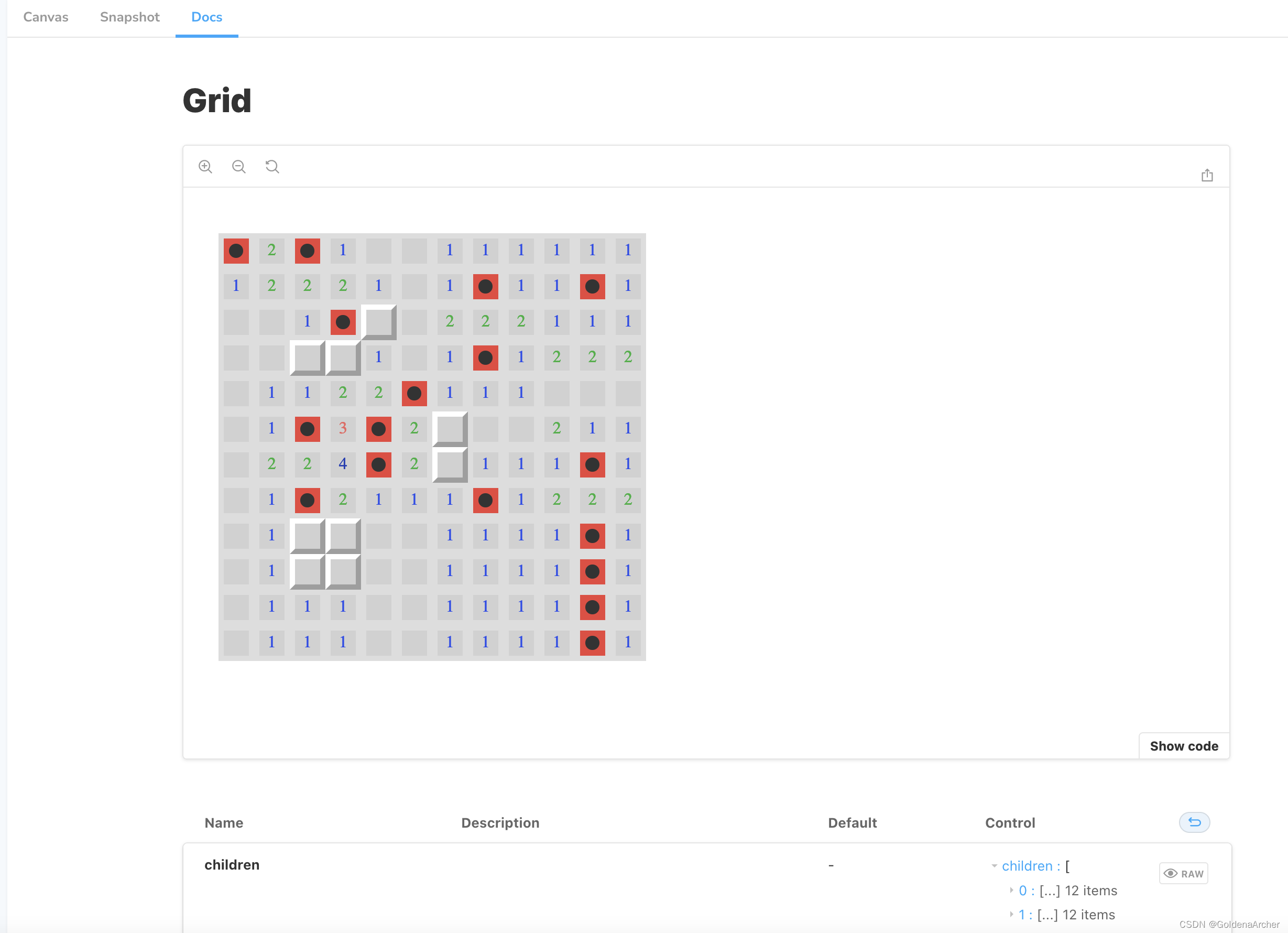
Task: Zoom in on the Grid preview
Action: [205, 167]
